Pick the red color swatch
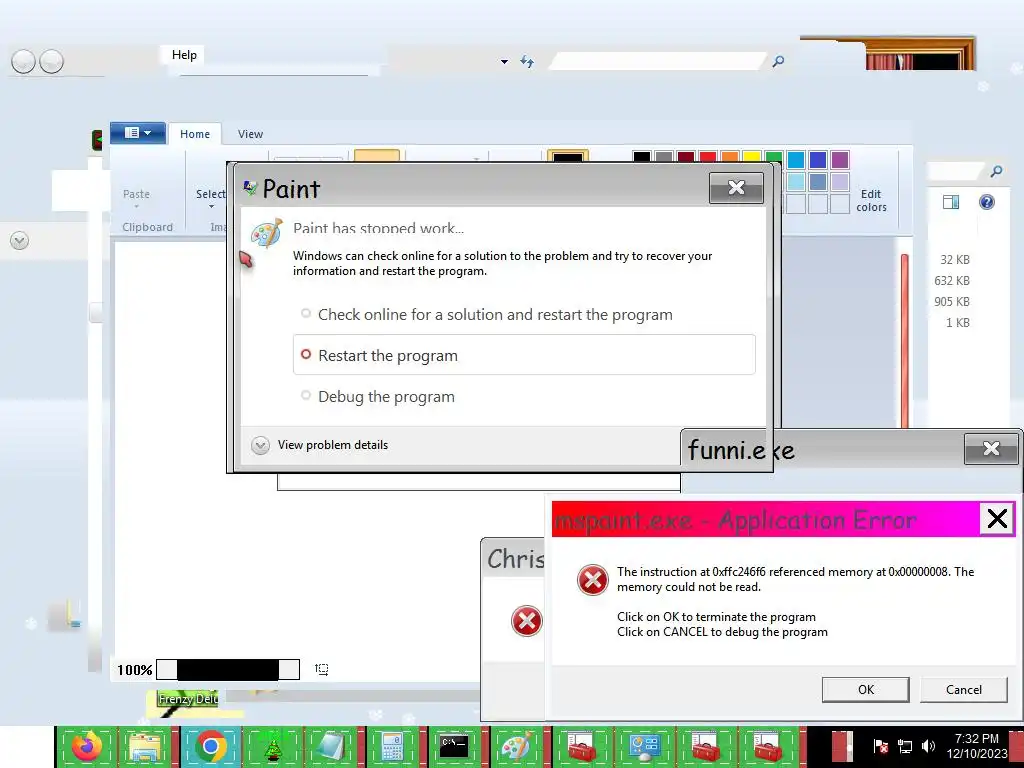 tap(708, 157)
